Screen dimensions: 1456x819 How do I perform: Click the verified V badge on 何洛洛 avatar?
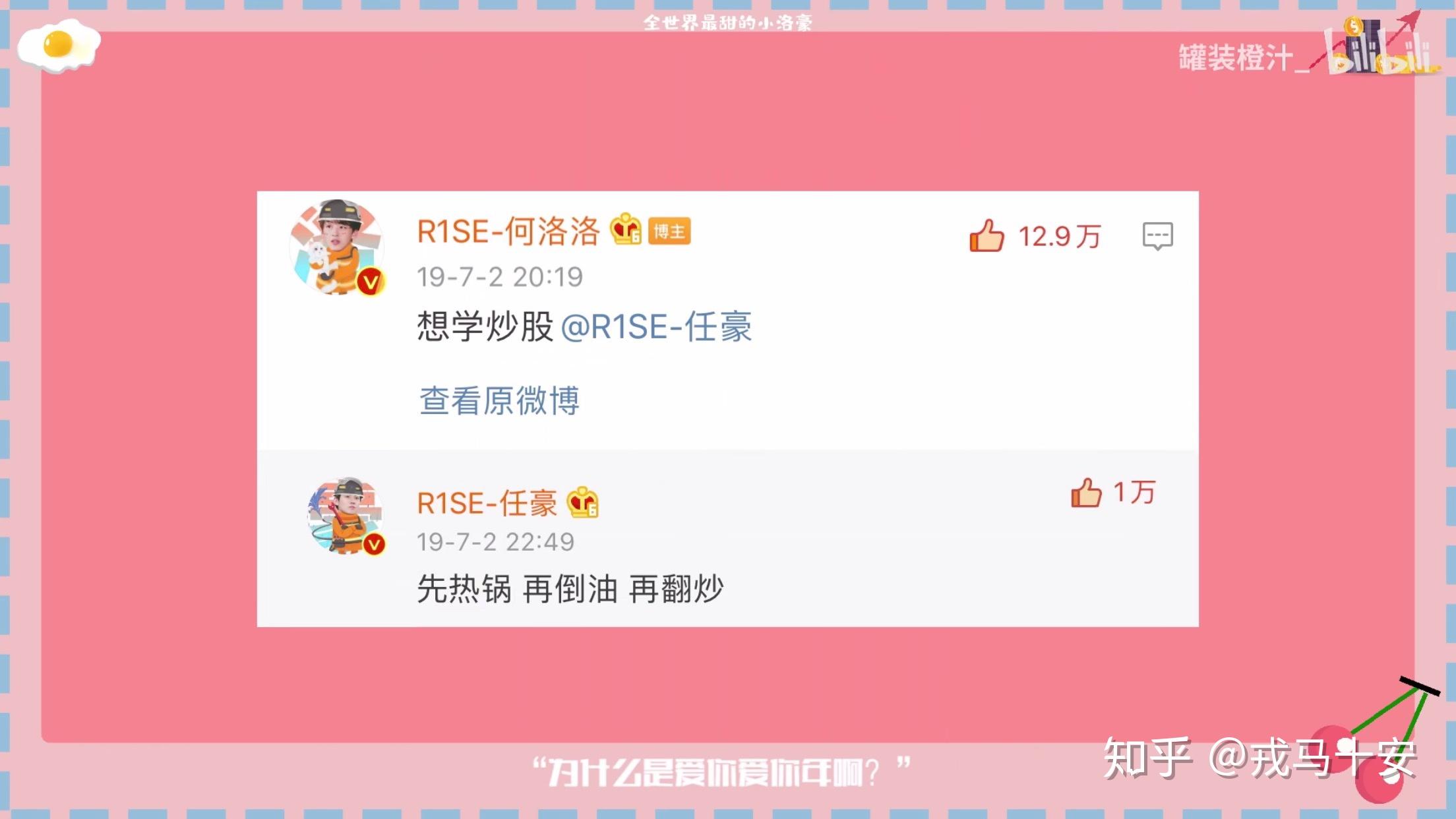tap(371, 282)
